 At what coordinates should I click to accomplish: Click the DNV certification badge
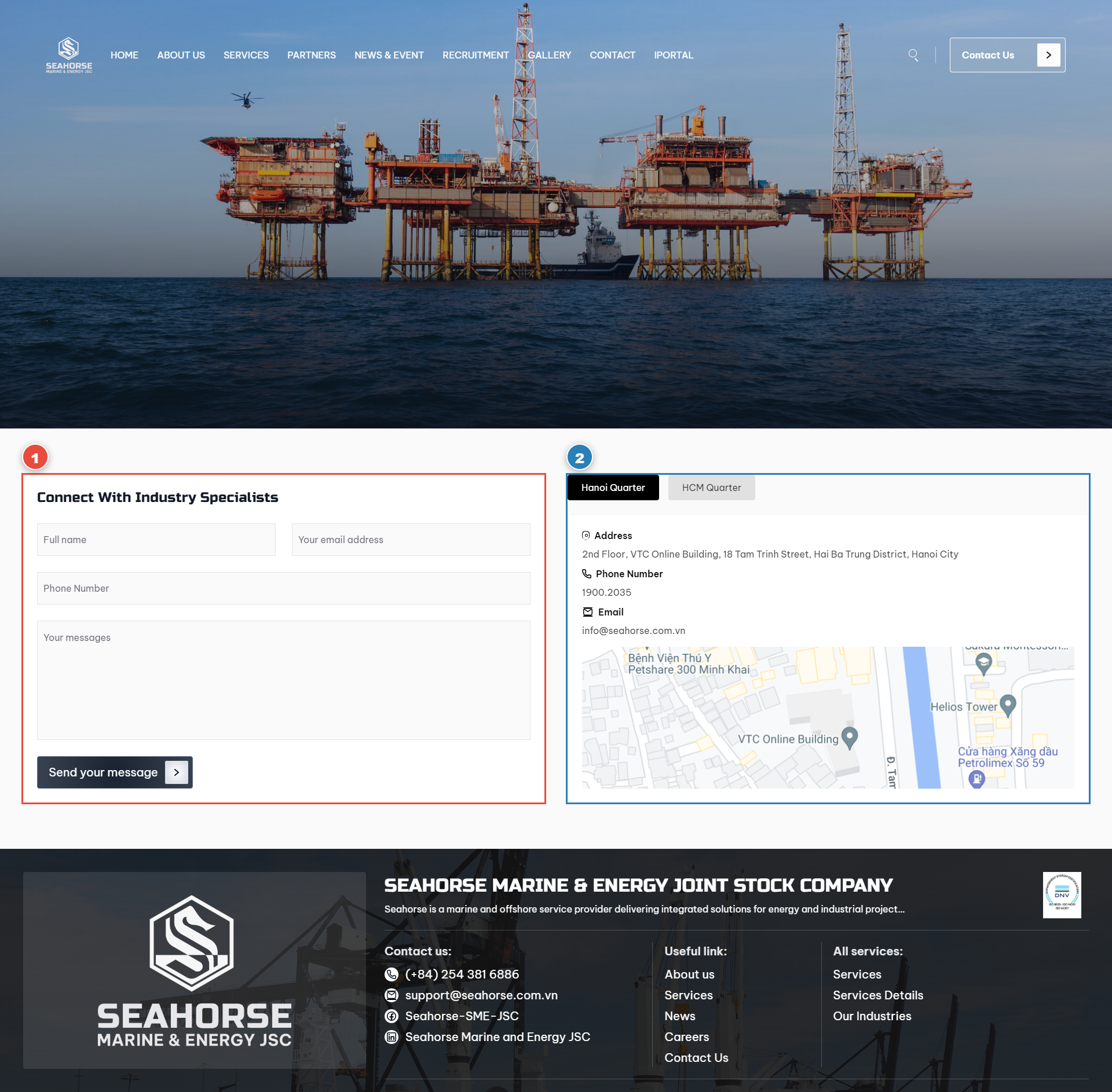[x=1062, y=895]
